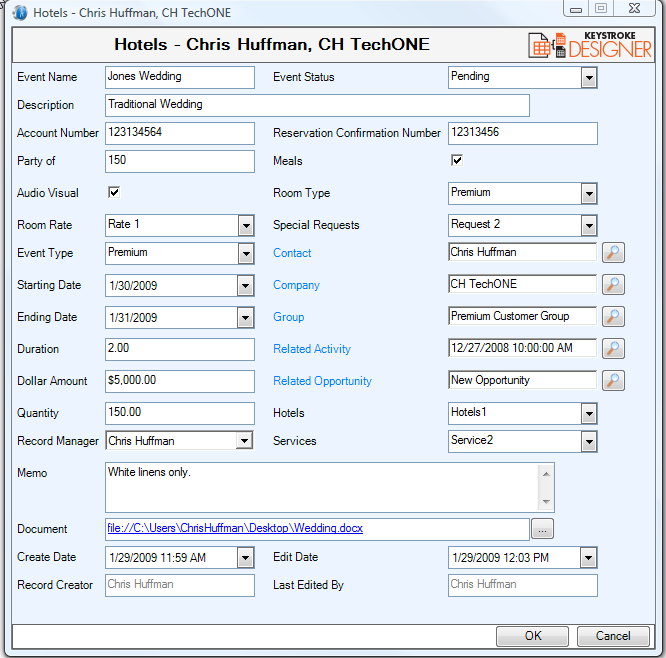
Task: Open the Event Status dropdown
Action: [589, 78]
